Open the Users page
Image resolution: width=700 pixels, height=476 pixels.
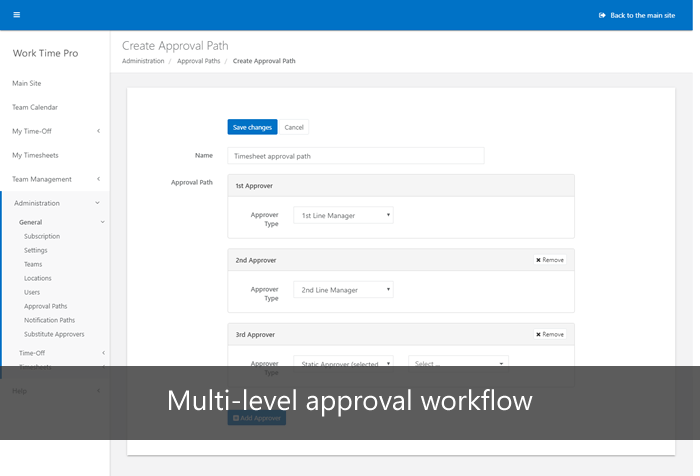coord(32,292)
